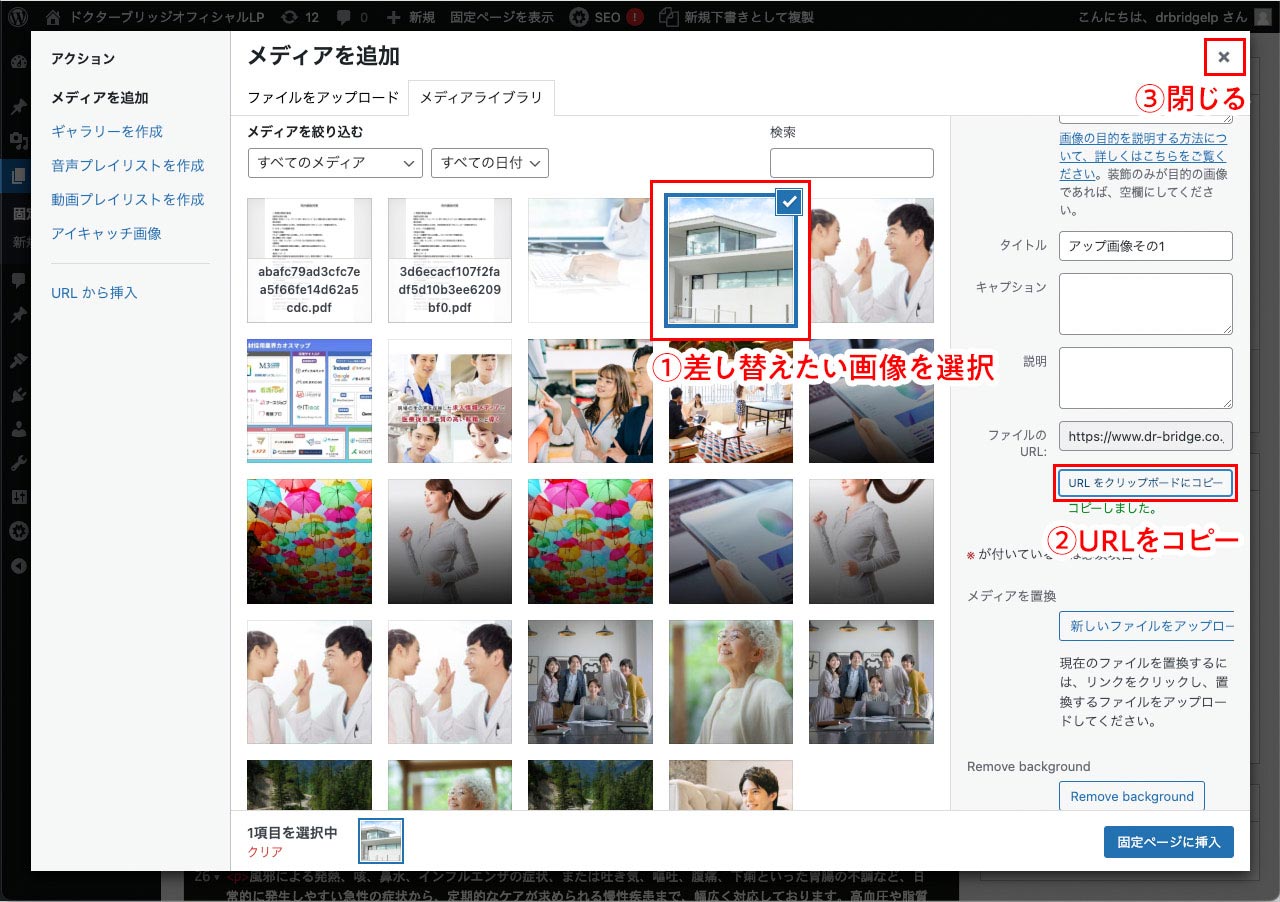Open Users icon in the admin sidebar
Screen dimensions: 1280x902
(18, 430)
